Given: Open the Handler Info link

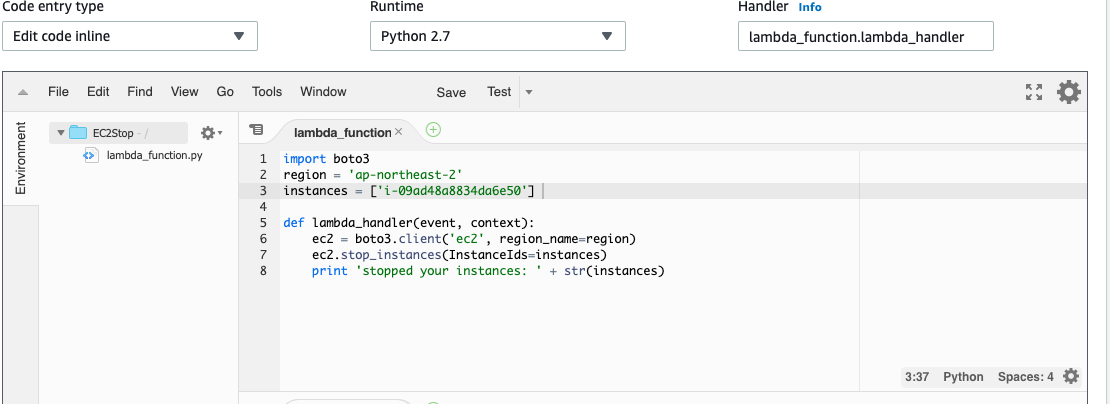Looking at the screenshot, I should tap(810, 7).
